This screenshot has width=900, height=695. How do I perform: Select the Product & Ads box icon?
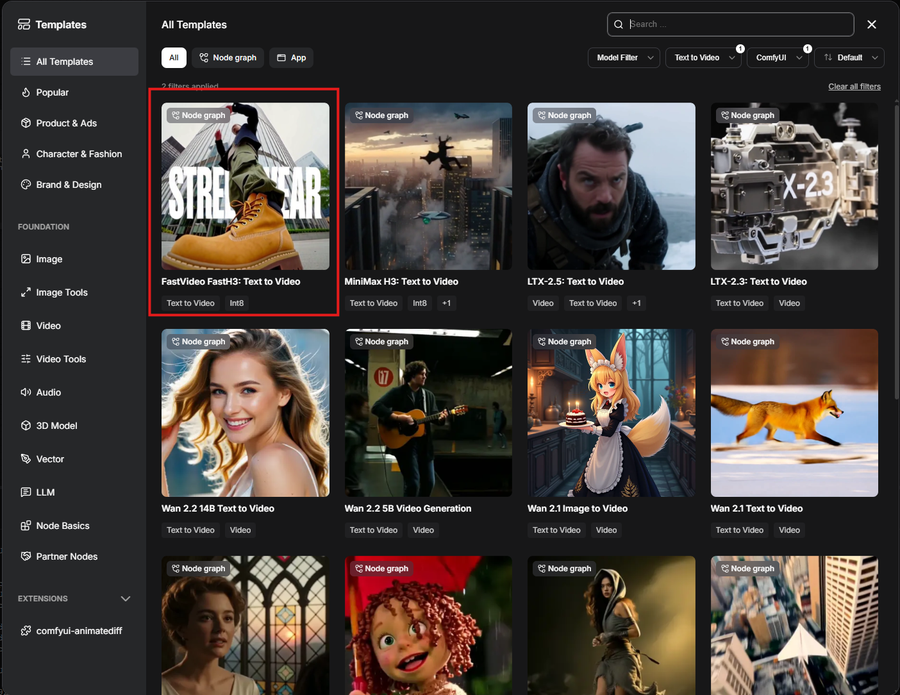pyautogui.click(x=26, y=123)
